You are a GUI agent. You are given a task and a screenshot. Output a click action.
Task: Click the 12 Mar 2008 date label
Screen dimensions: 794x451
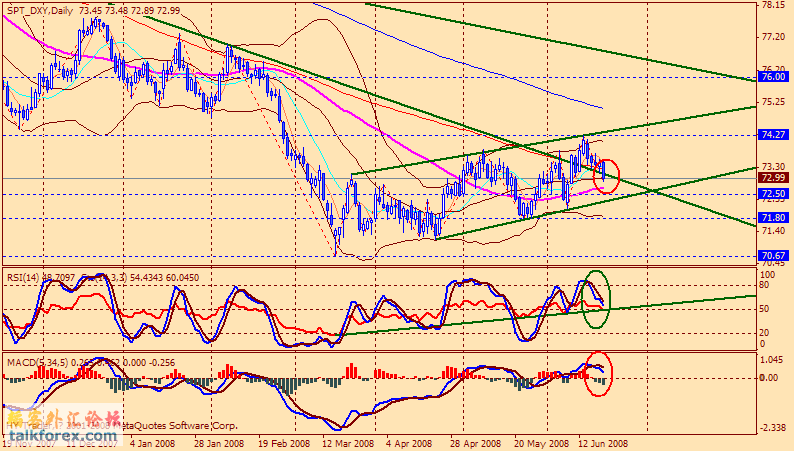pos(347,443)
